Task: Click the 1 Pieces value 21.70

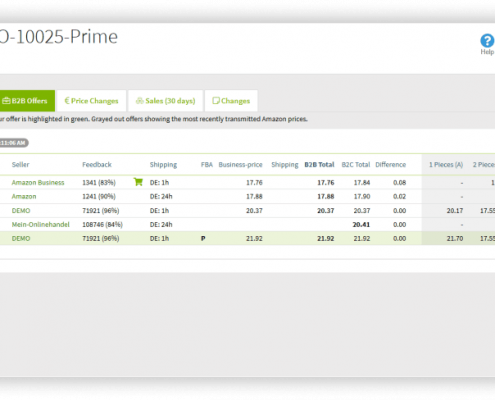Action: click(x=455, y=239)
